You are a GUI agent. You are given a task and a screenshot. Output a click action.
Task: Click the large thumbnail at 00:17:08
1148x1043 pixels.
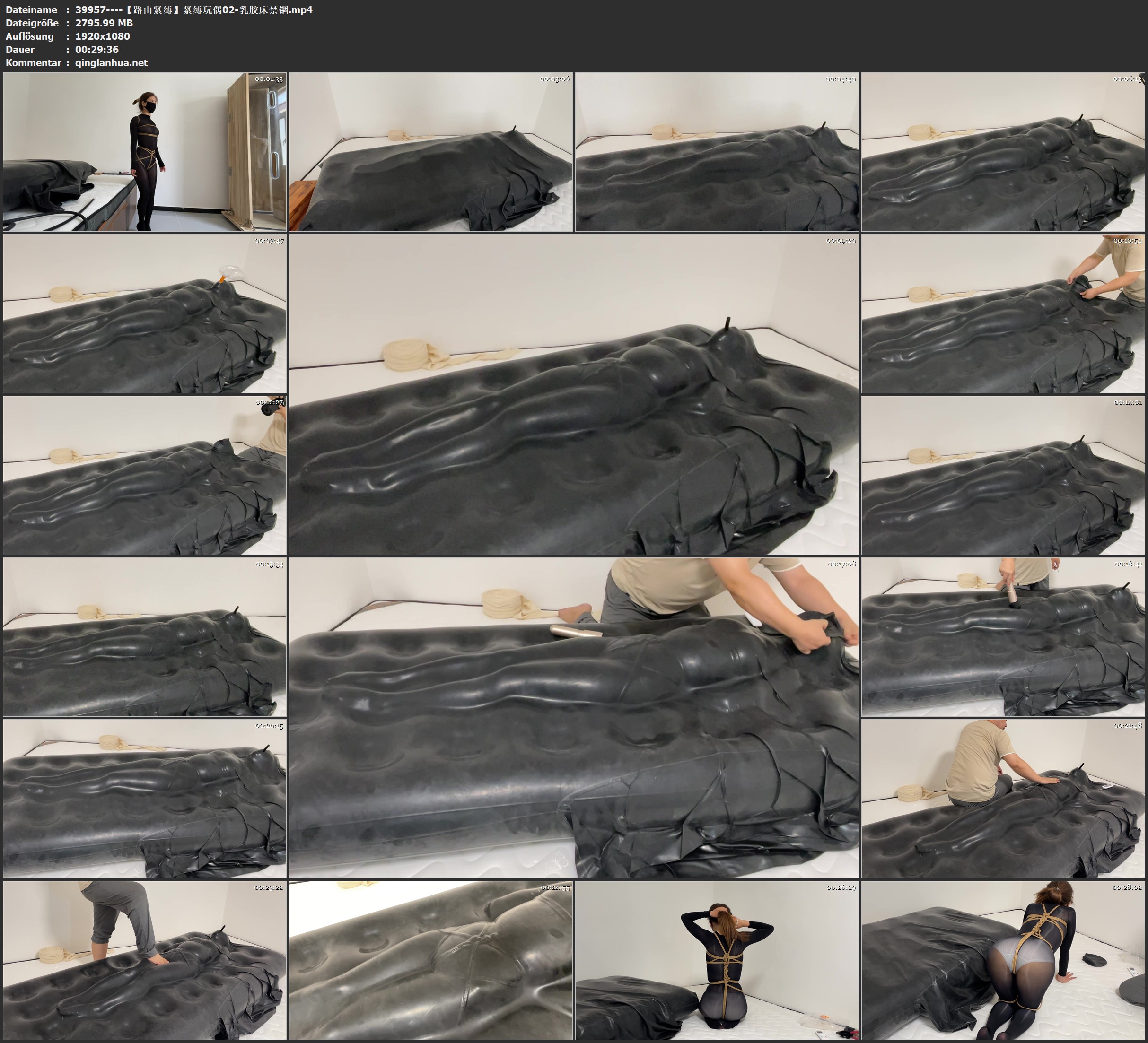[x=573, y=717]
